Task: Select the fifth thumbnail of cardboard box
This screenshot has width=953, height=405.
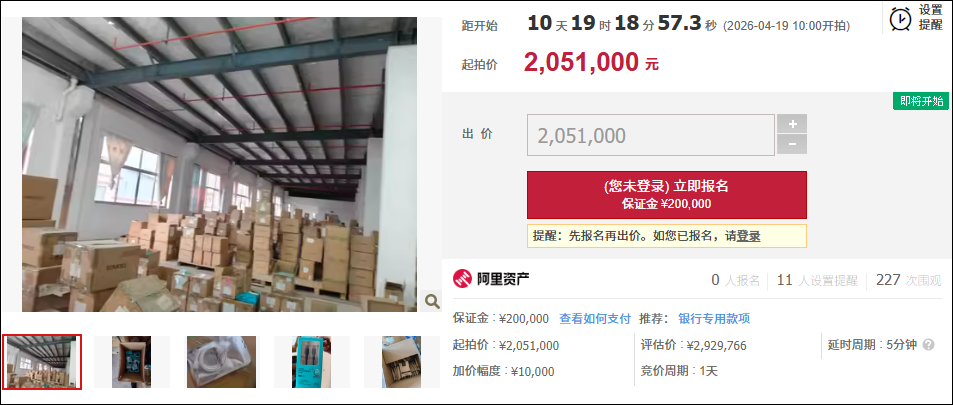Action: [401, 362]
